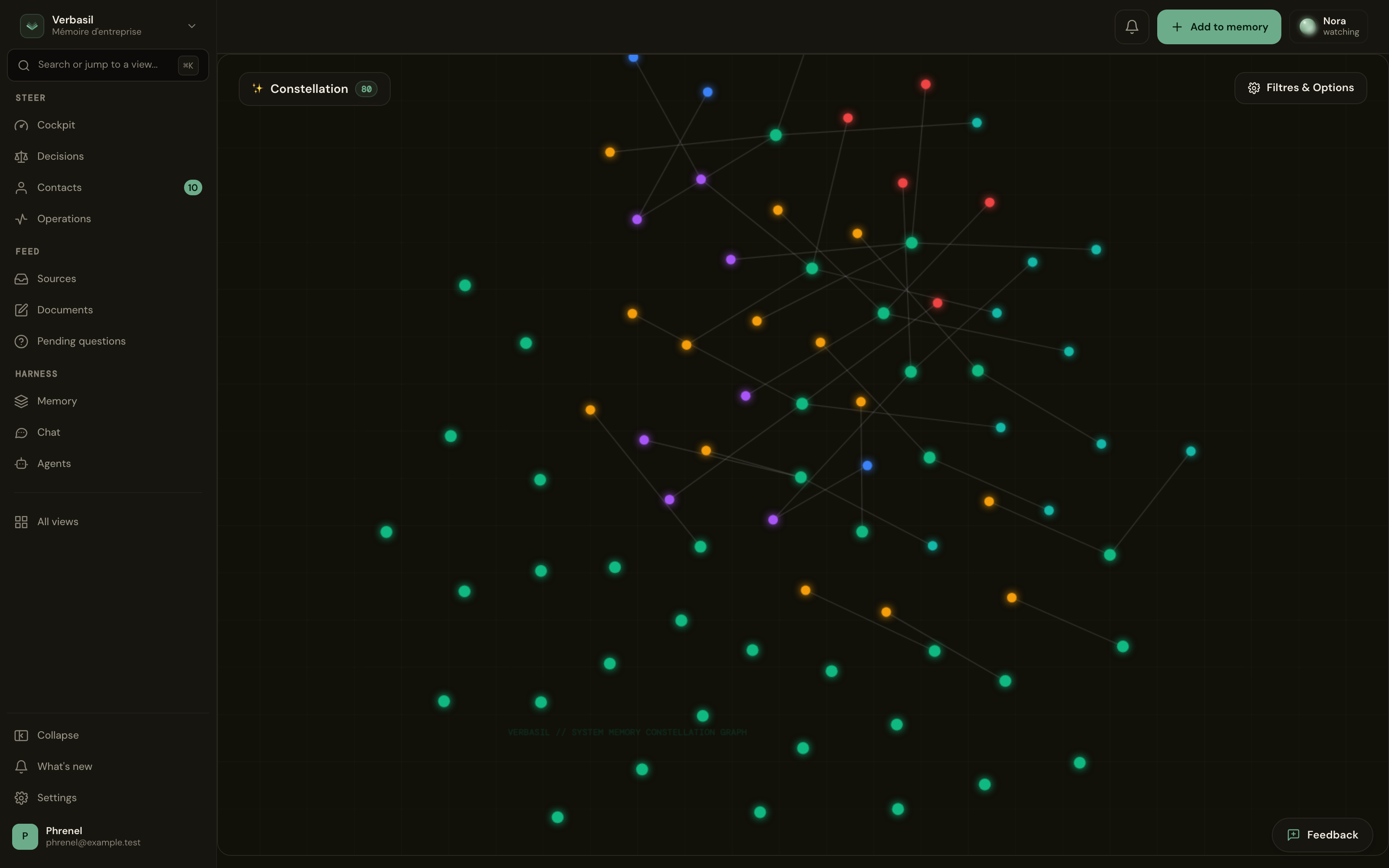
Task: Click the What's new bell icon
Action: [21, 767]
